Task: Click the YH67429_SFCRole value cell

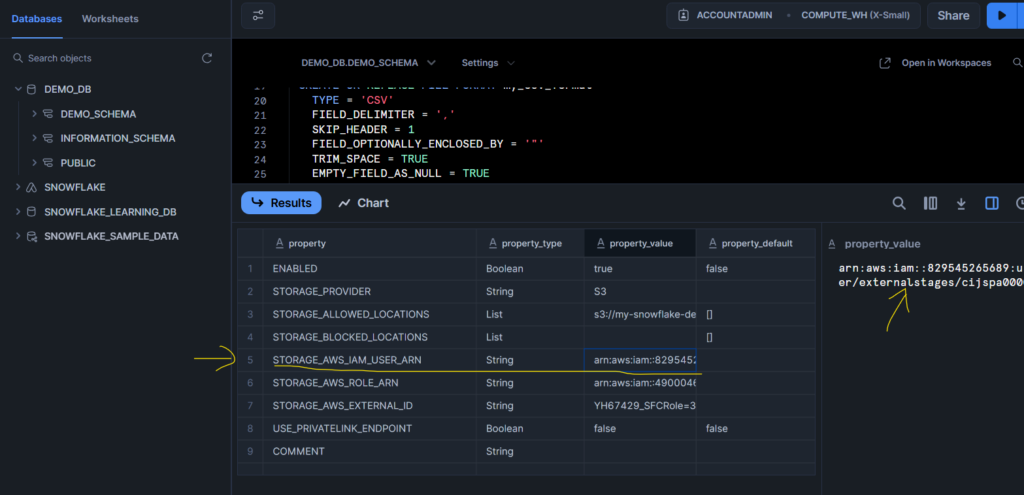Action: click(640, 406)
